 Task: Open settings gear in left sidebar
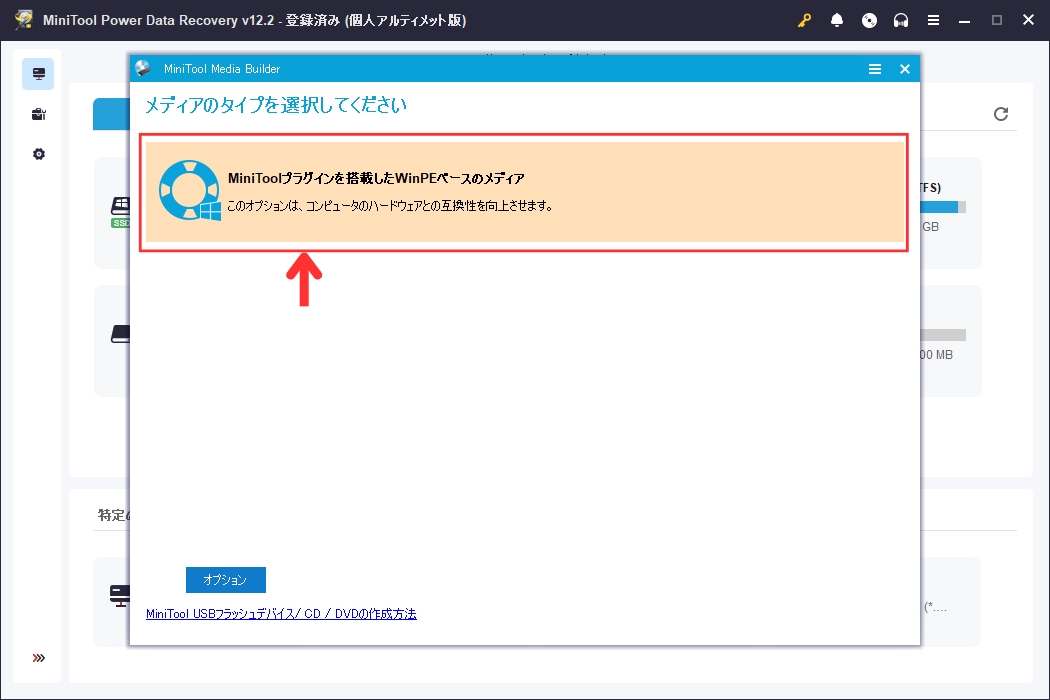39,154
